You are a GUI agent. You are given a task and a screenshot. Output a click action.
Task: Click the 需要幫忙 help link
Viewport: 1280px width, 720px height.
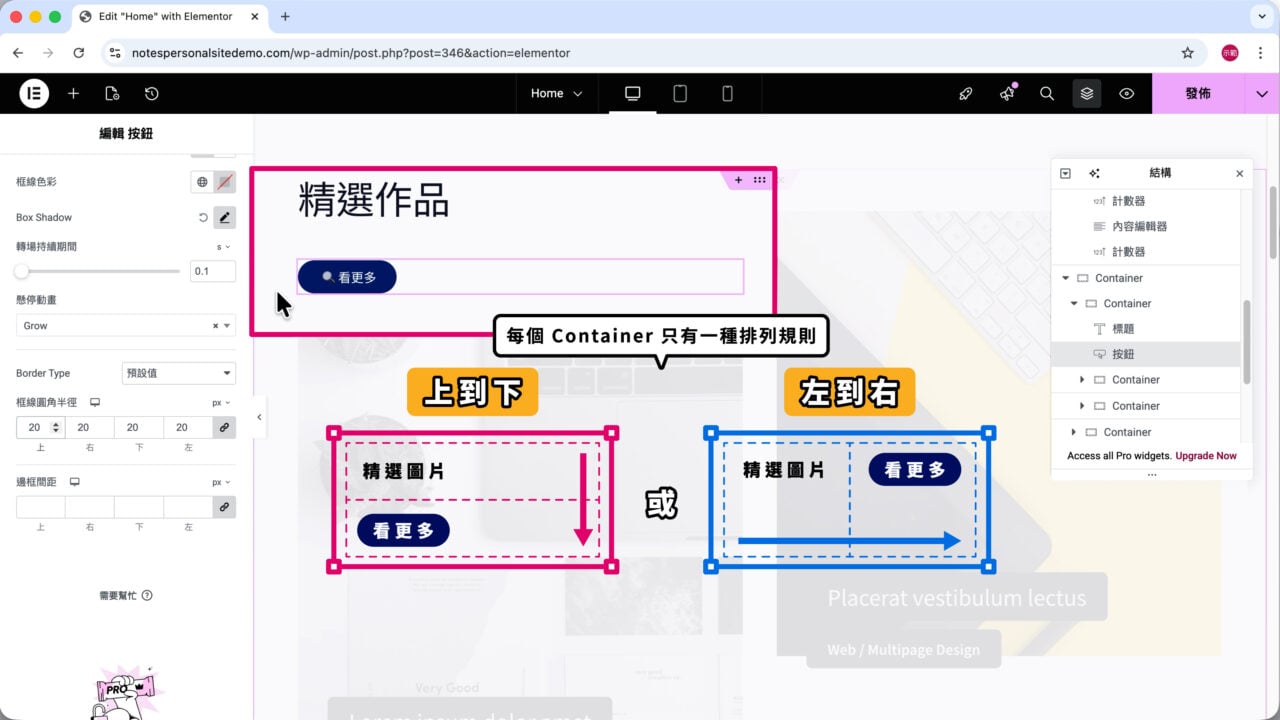[x=126, y=595]
